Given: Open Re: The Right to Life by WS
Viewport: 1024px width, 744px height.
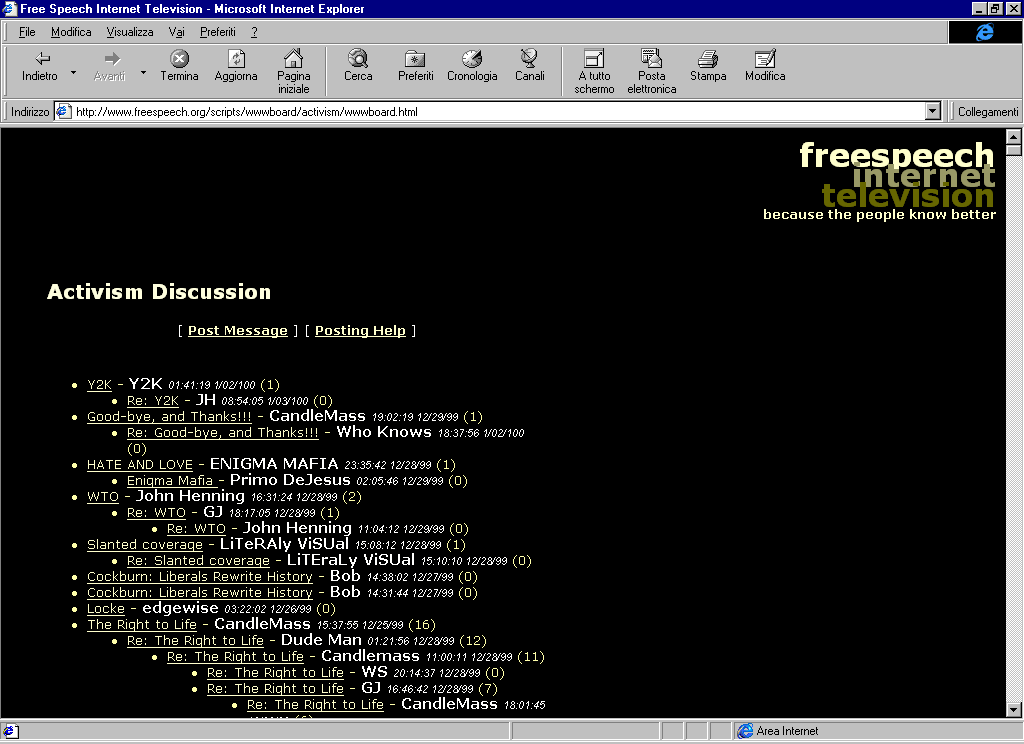Looking at the screenshot, I should (275, 673).
